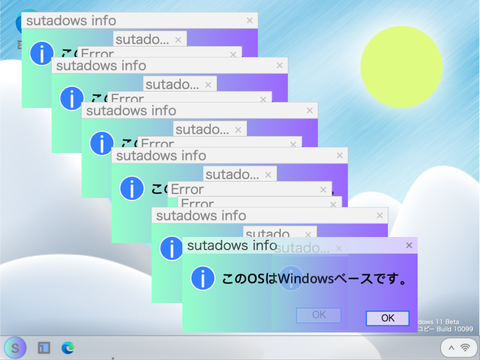Screen dimensions: 480x360
Task: Open the gray widgets panel icon on taskbar
Action: (x=44, y=348)
